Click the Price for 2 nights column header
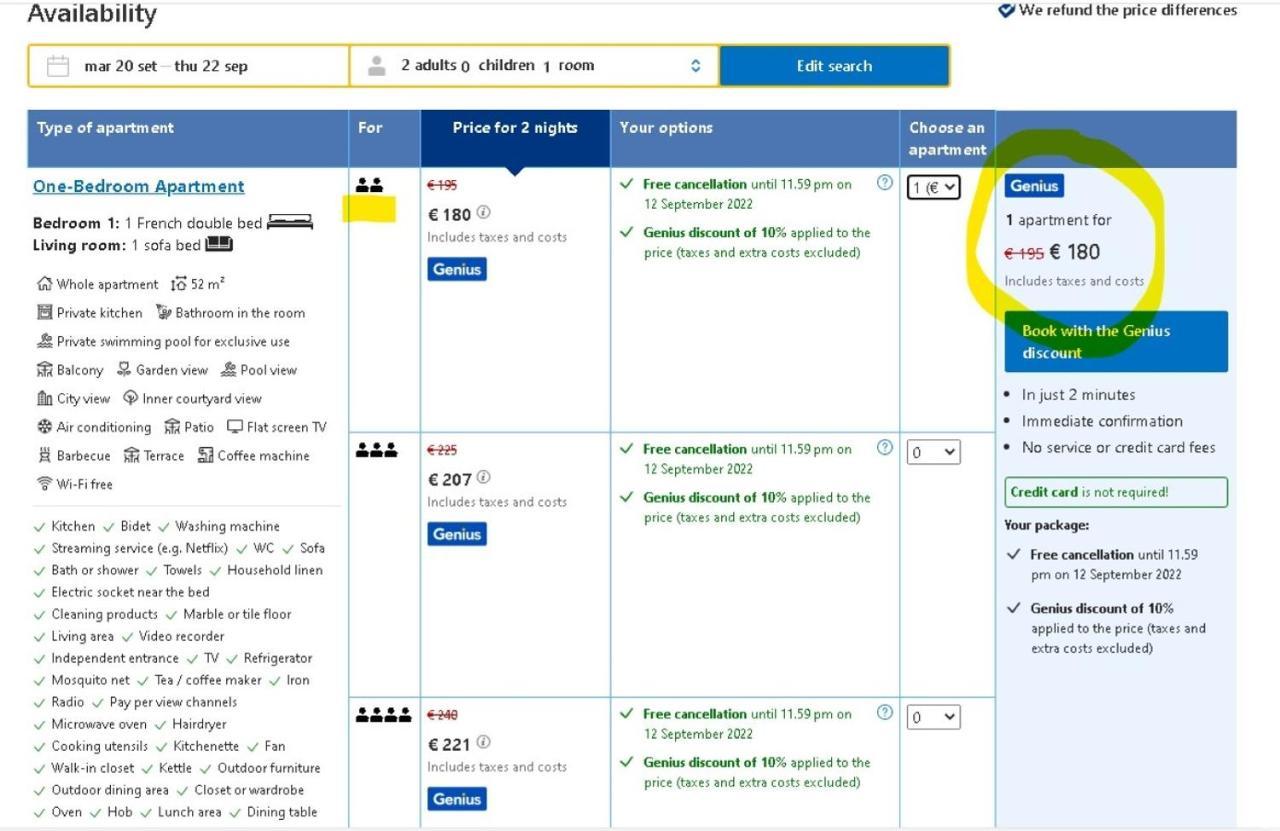 coord(515,138)
